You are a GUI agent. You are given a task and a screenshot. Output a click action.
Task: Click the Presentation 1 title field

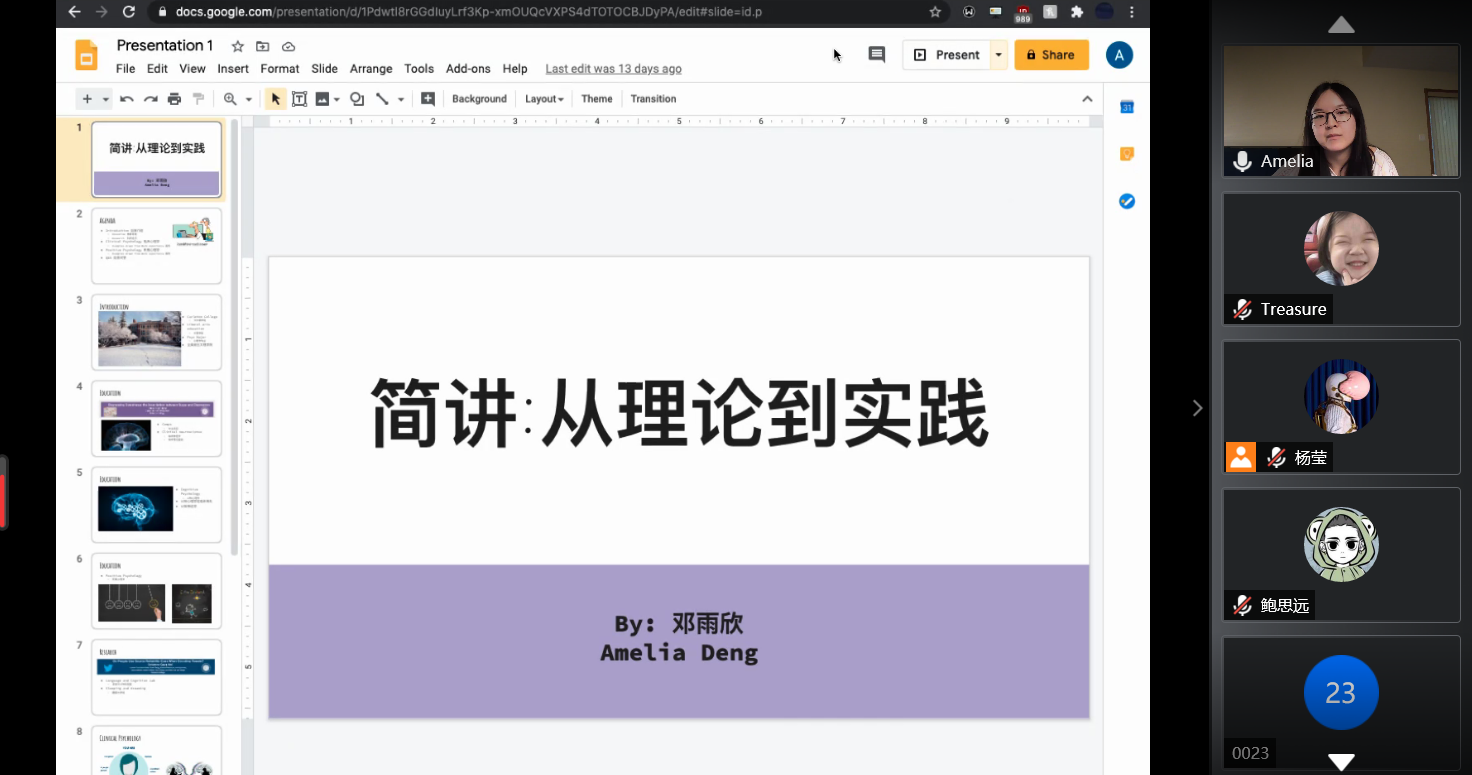coord(165,46)
